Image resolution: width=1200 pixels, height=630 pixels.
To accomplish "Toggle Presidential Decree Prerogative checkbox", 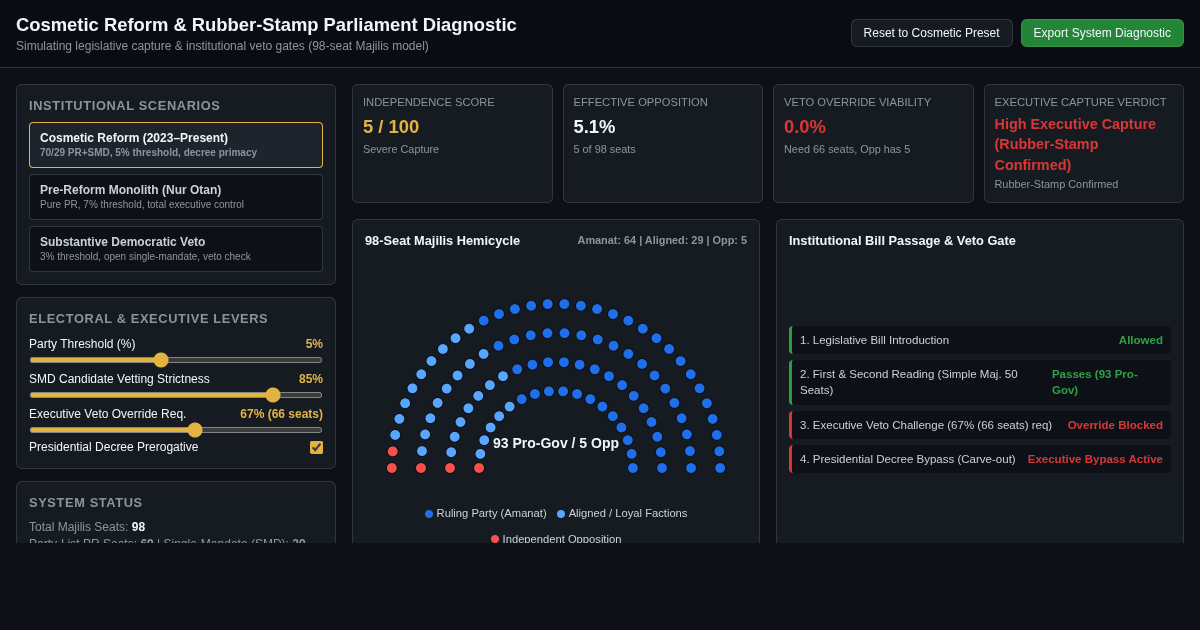I will coord(316,447).
